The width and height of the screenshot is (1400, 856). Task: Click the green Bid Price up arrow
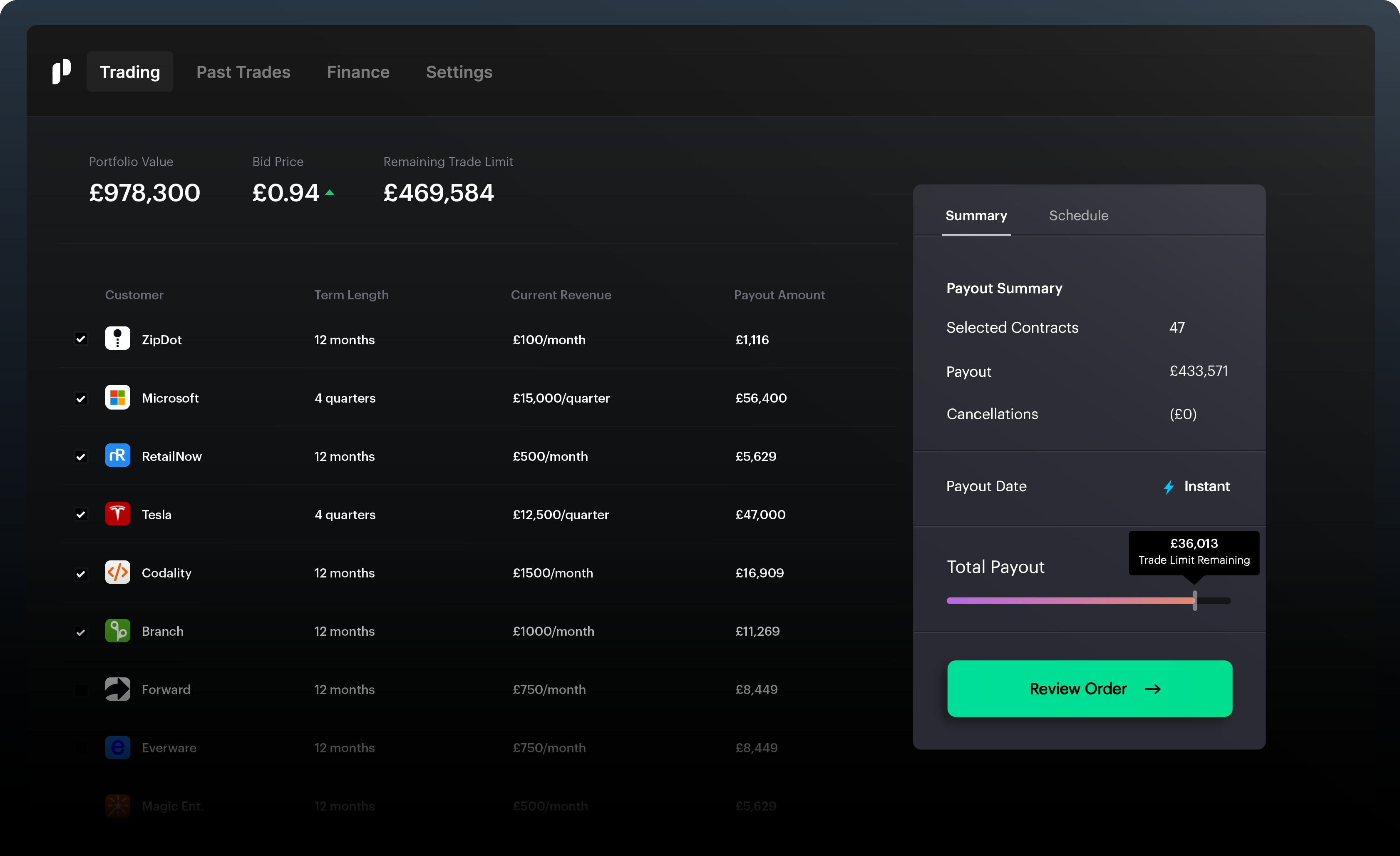(x=330, y=193)
